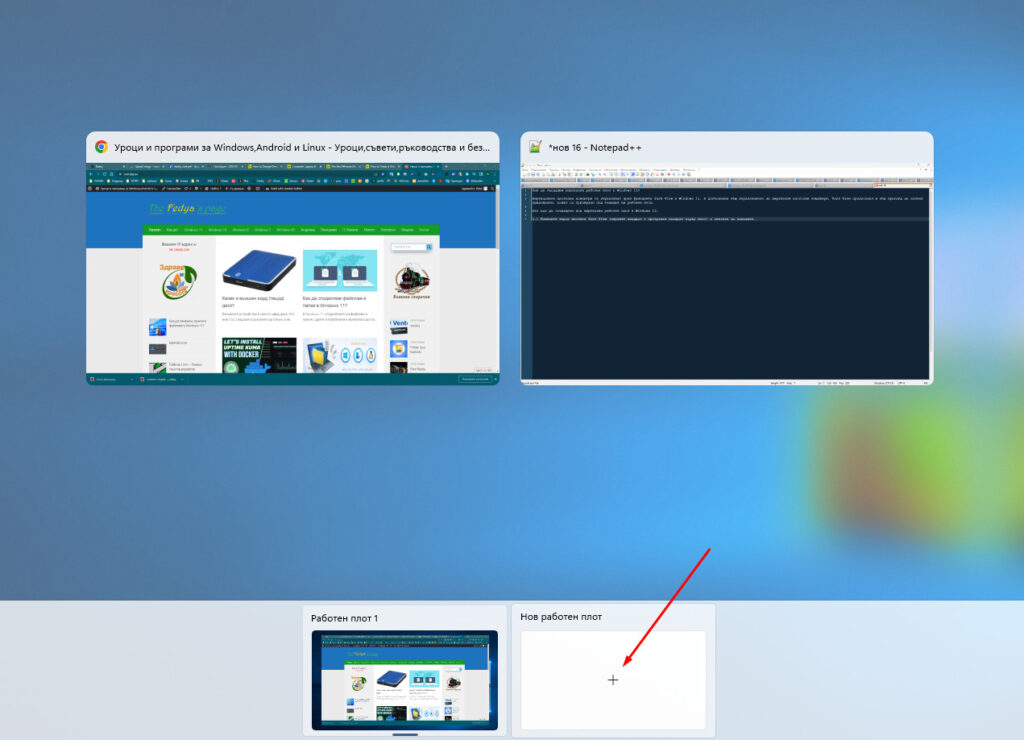Add a new desktop with the plus icon
Screen dimensions: 1024x740
point(613,680)
